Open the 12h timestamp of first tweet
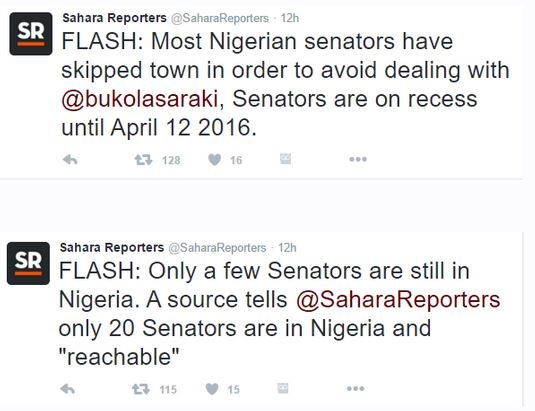The height and width of the screenshot is (411, 535). click(290, 18)
